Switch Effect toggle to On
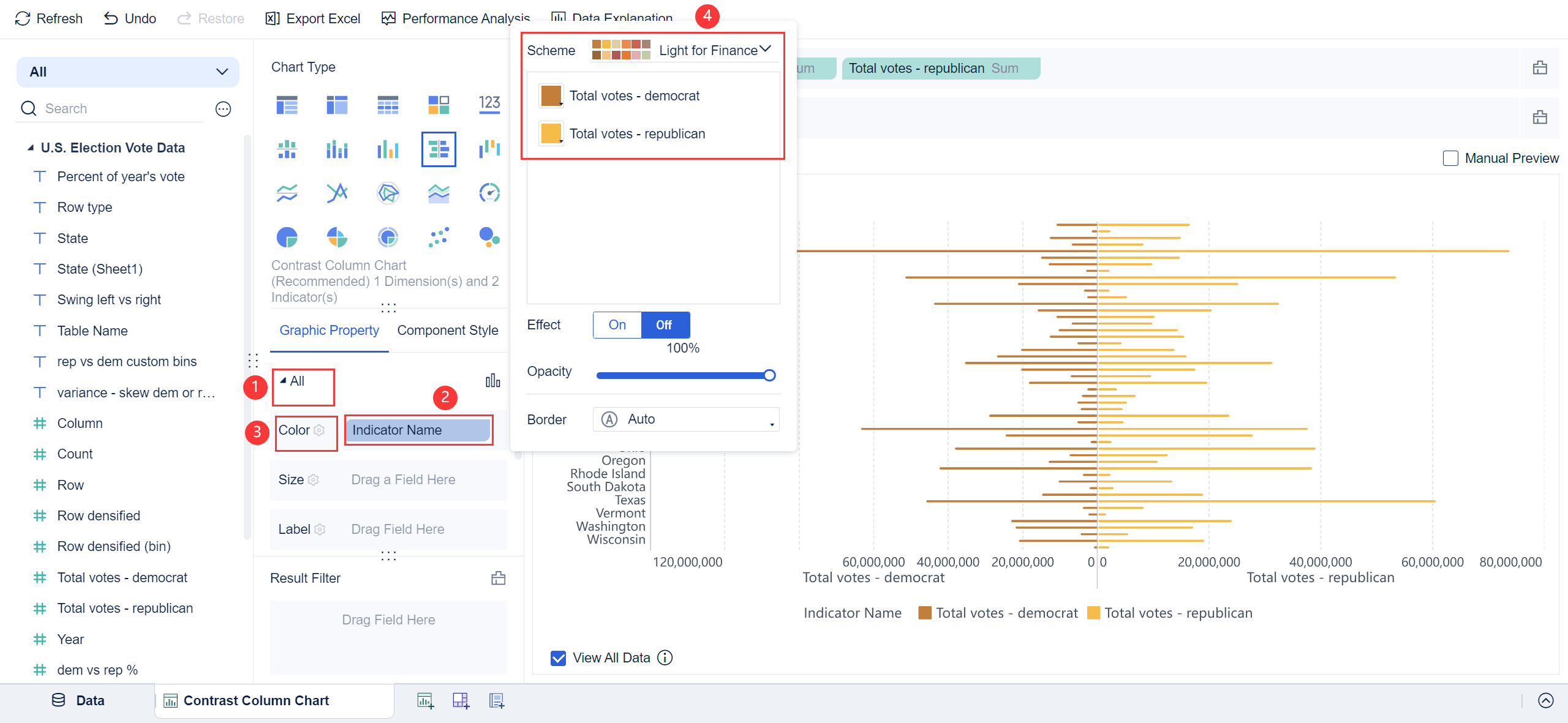 617,325
